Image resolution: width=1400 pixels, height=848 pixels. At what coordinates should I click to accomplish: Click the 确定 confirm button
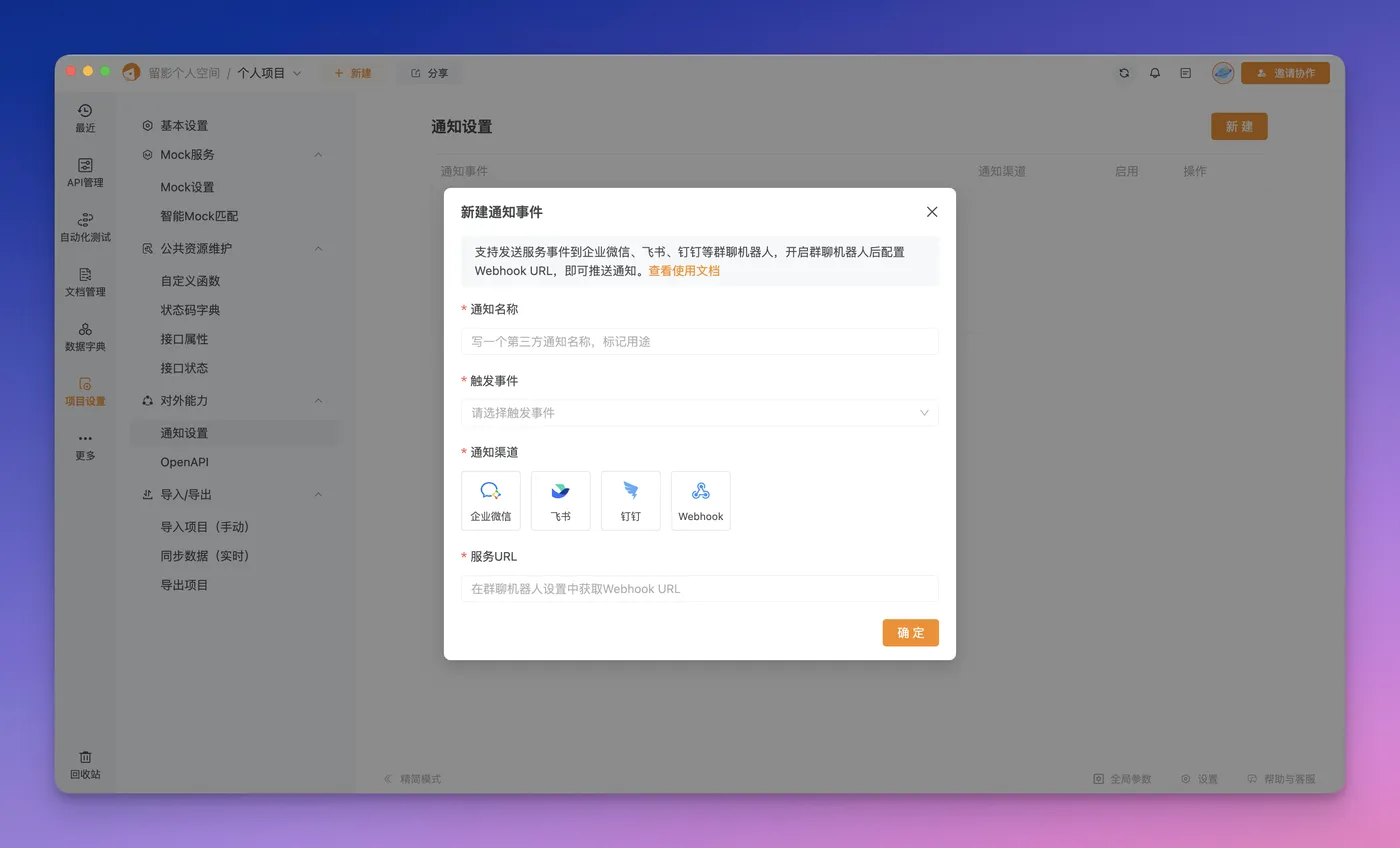pyautogui.click(x=910, y=633)
